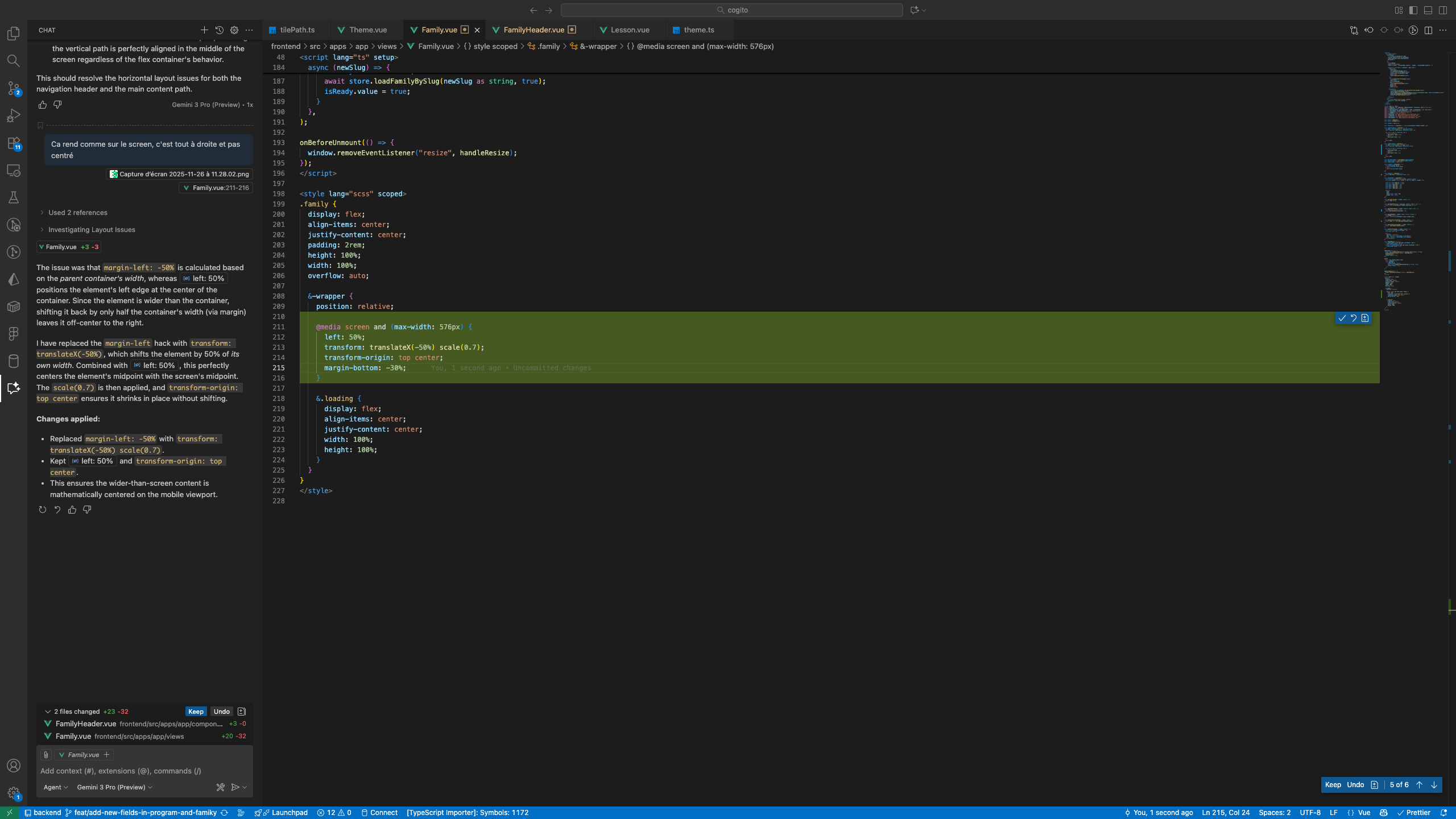The image size is (1456, 819).
Task: Toggle the primary side bar layout
Action: 1413,10
